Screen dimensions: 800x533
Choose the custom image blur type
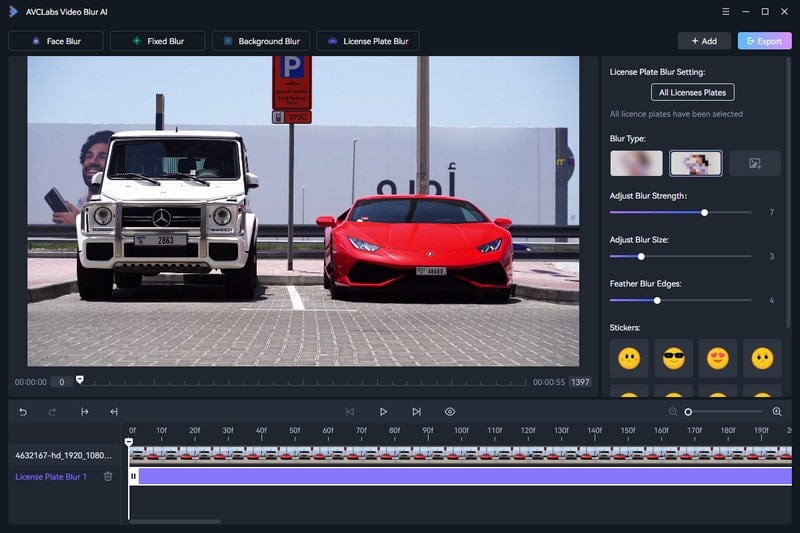click(755, 163)
